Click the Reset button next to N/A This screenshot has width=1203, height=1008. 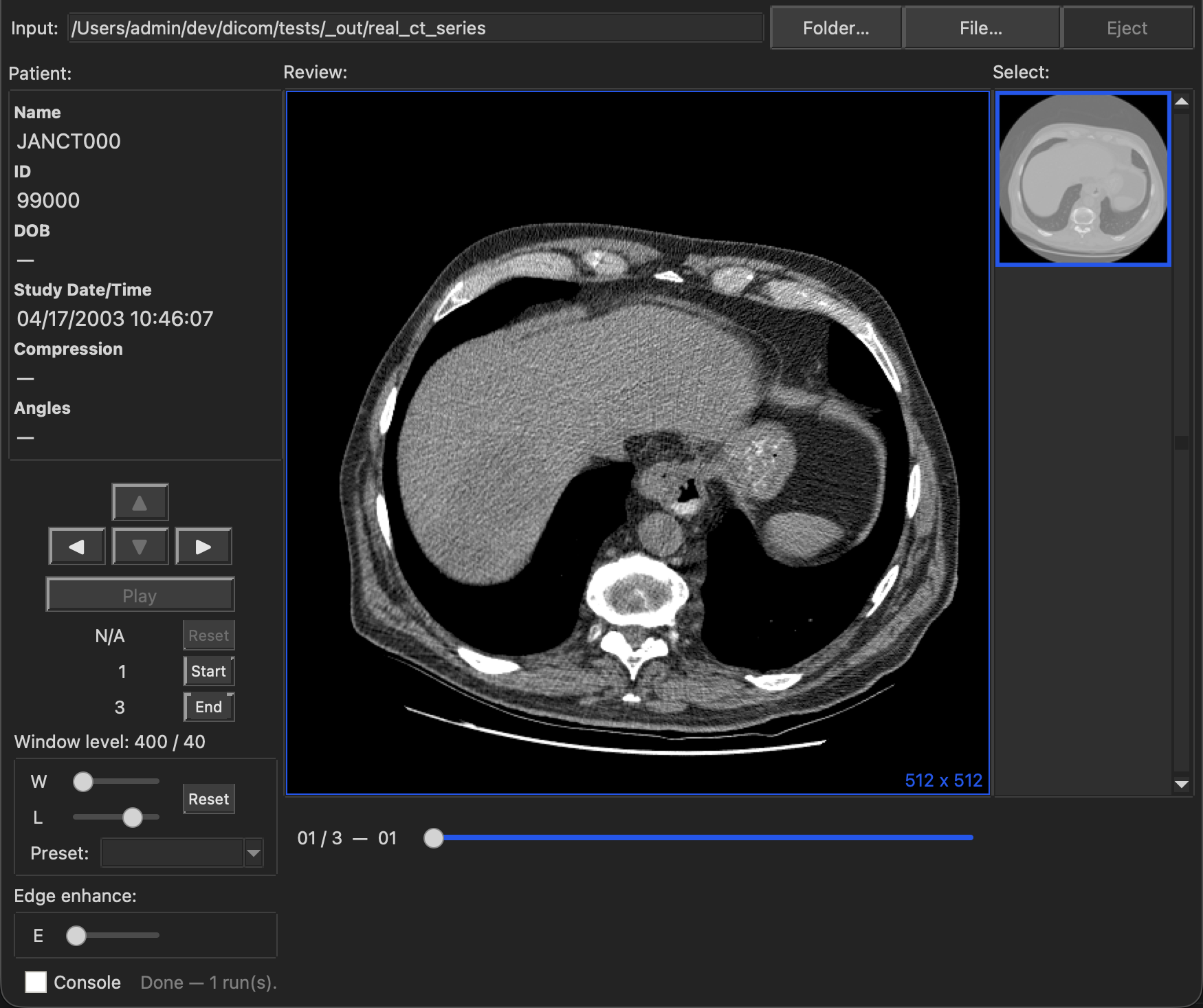click(209, 635)
